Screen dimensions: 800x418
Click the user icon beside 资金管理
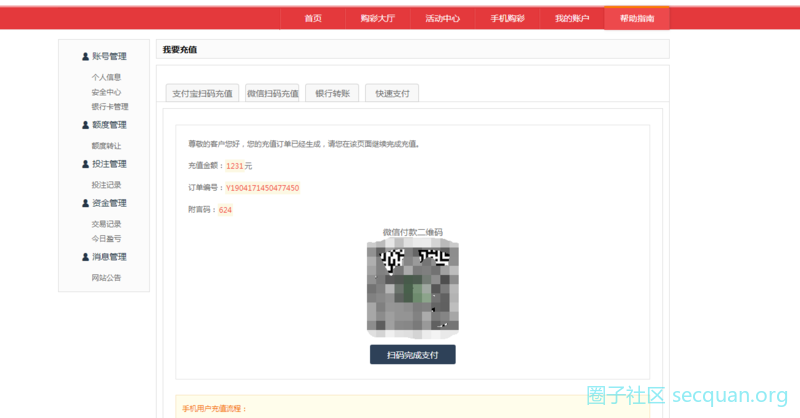click(x=85, y=203)
